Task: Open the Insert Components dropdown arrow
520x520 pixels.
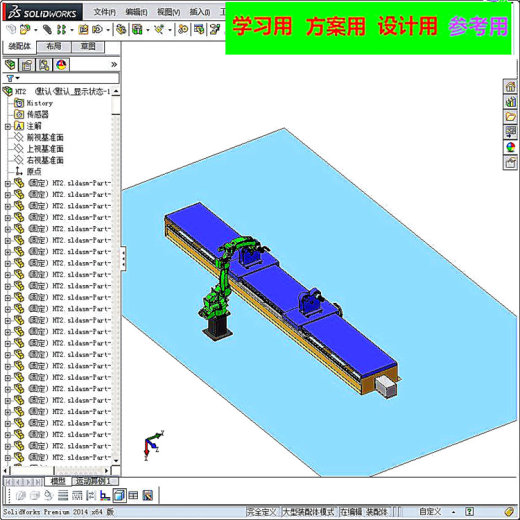Action: click(x=36, y=30)
